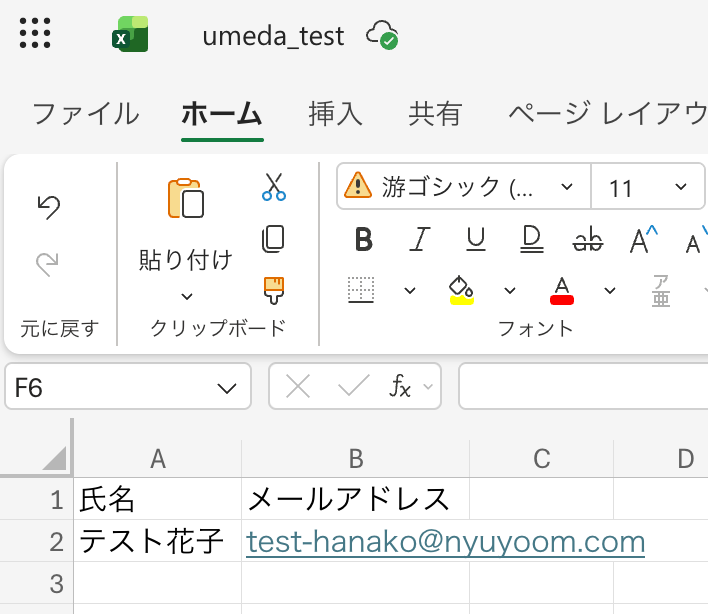Click the Cut scissors icon
This screenshot has height=614, width=708.
click(273, 186)
